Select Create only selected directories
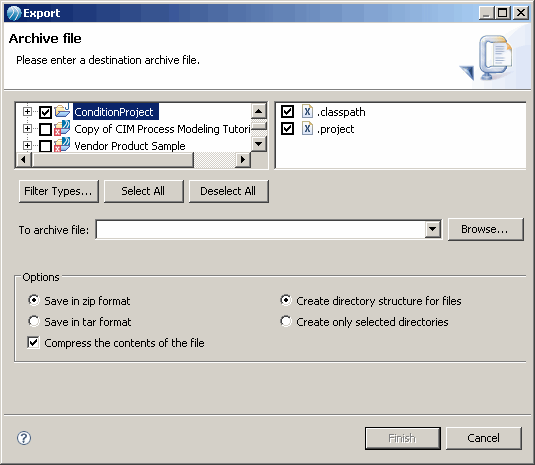 286,321
